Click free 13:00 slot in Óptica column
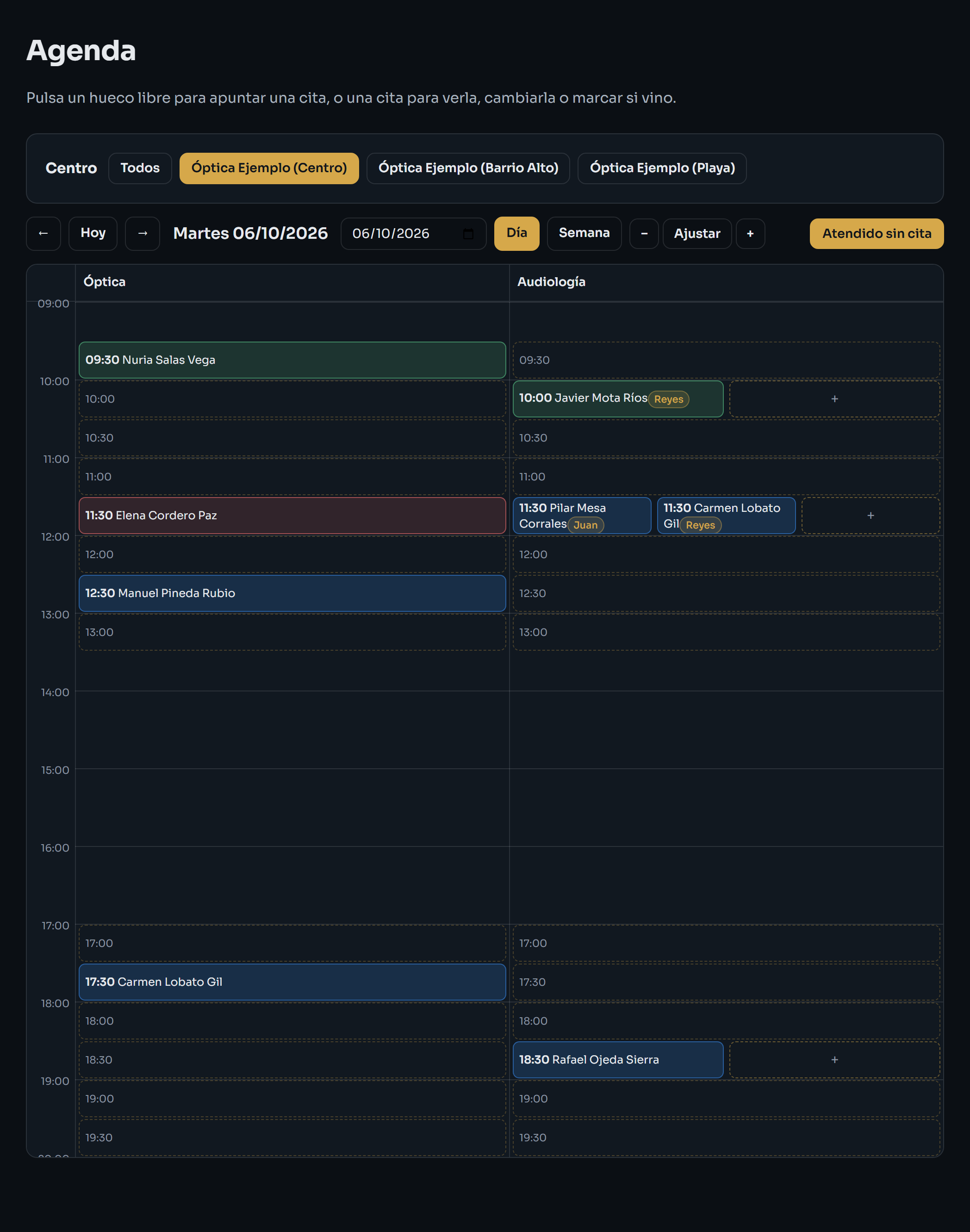This screenshot has width=970, height=1232. click(x=292, y=632)
